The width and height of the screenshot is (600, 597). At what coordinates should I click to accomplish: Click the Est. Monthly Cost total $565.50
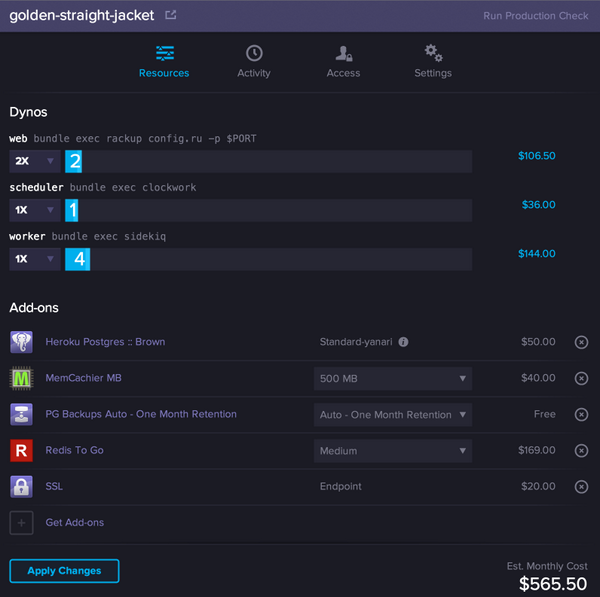click(553, 584)
